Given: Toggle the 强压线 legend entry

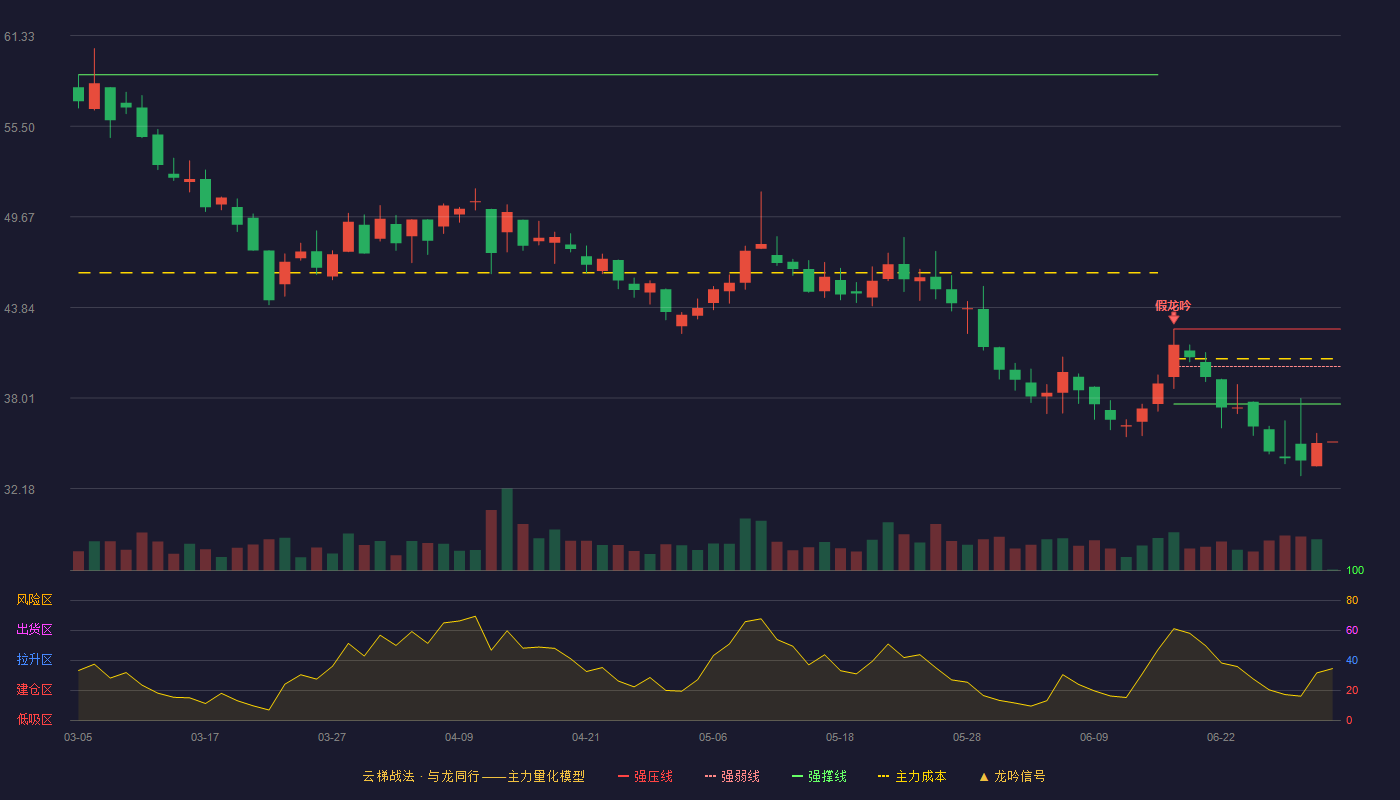Looking at the screenshot, I should pos(645,776).
